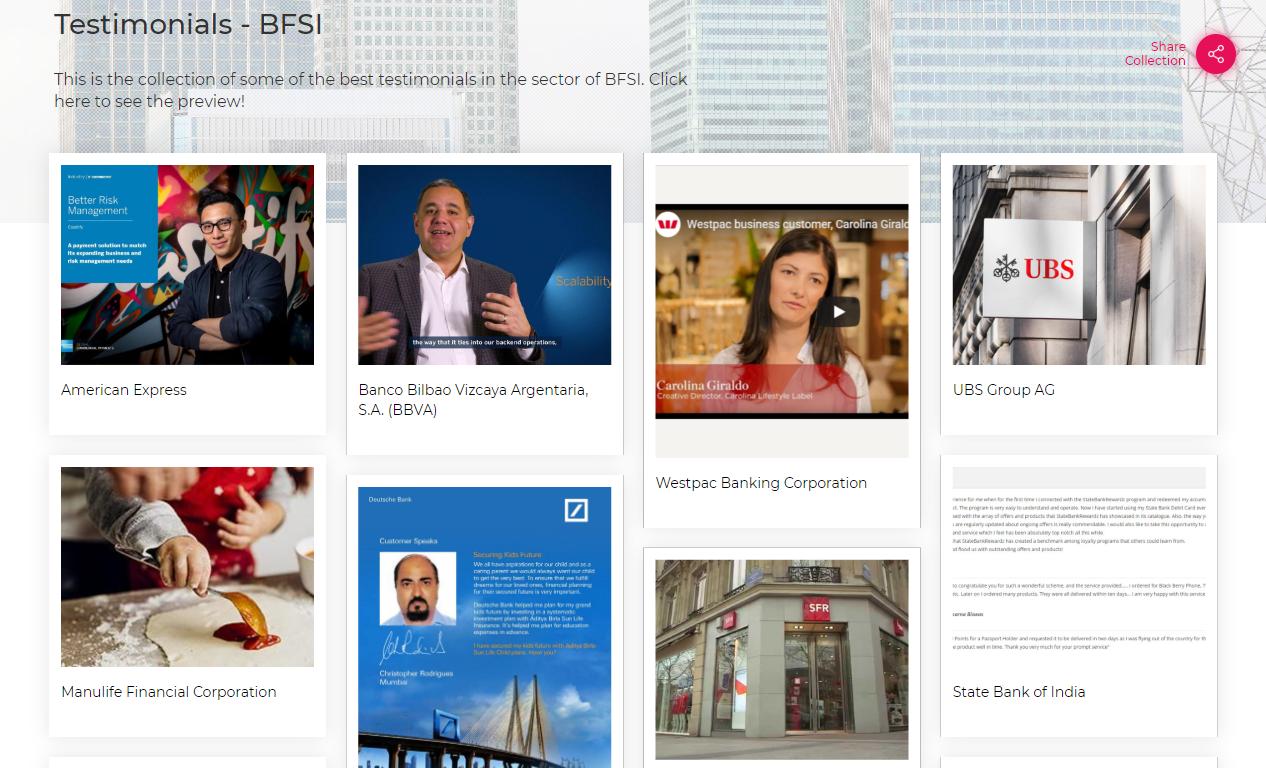Click 'Banco Bilbao Vizcaya Argentaria, S.A. (BBVA)' title

coord(474,400)
